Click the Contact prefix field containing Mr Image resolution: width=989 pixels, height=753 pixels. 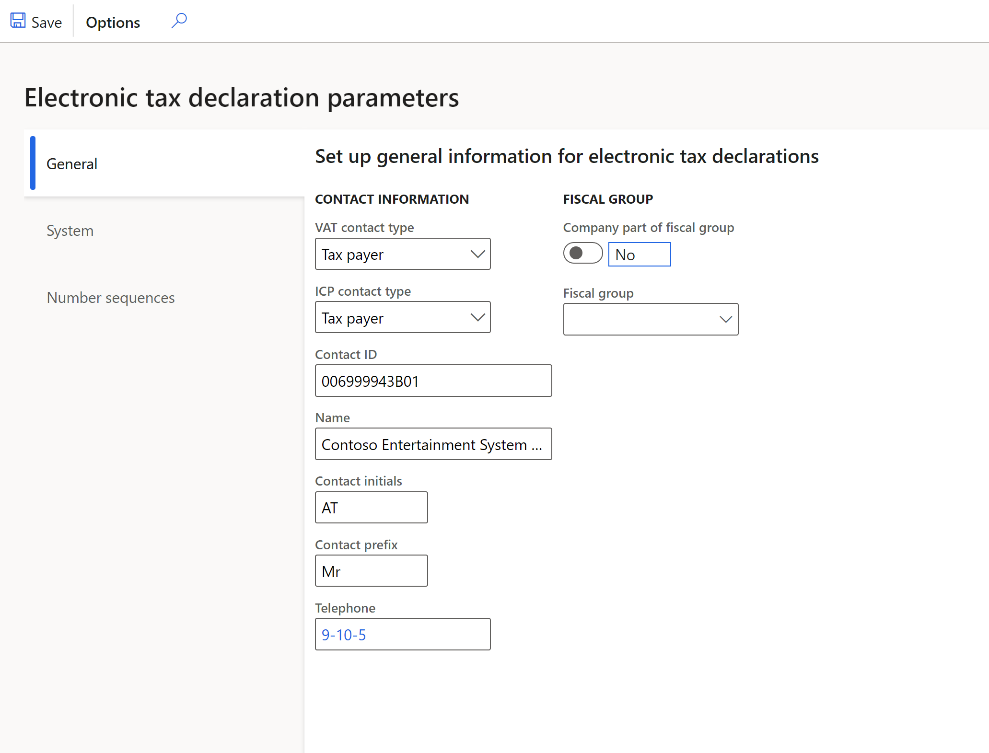(371, 570)
